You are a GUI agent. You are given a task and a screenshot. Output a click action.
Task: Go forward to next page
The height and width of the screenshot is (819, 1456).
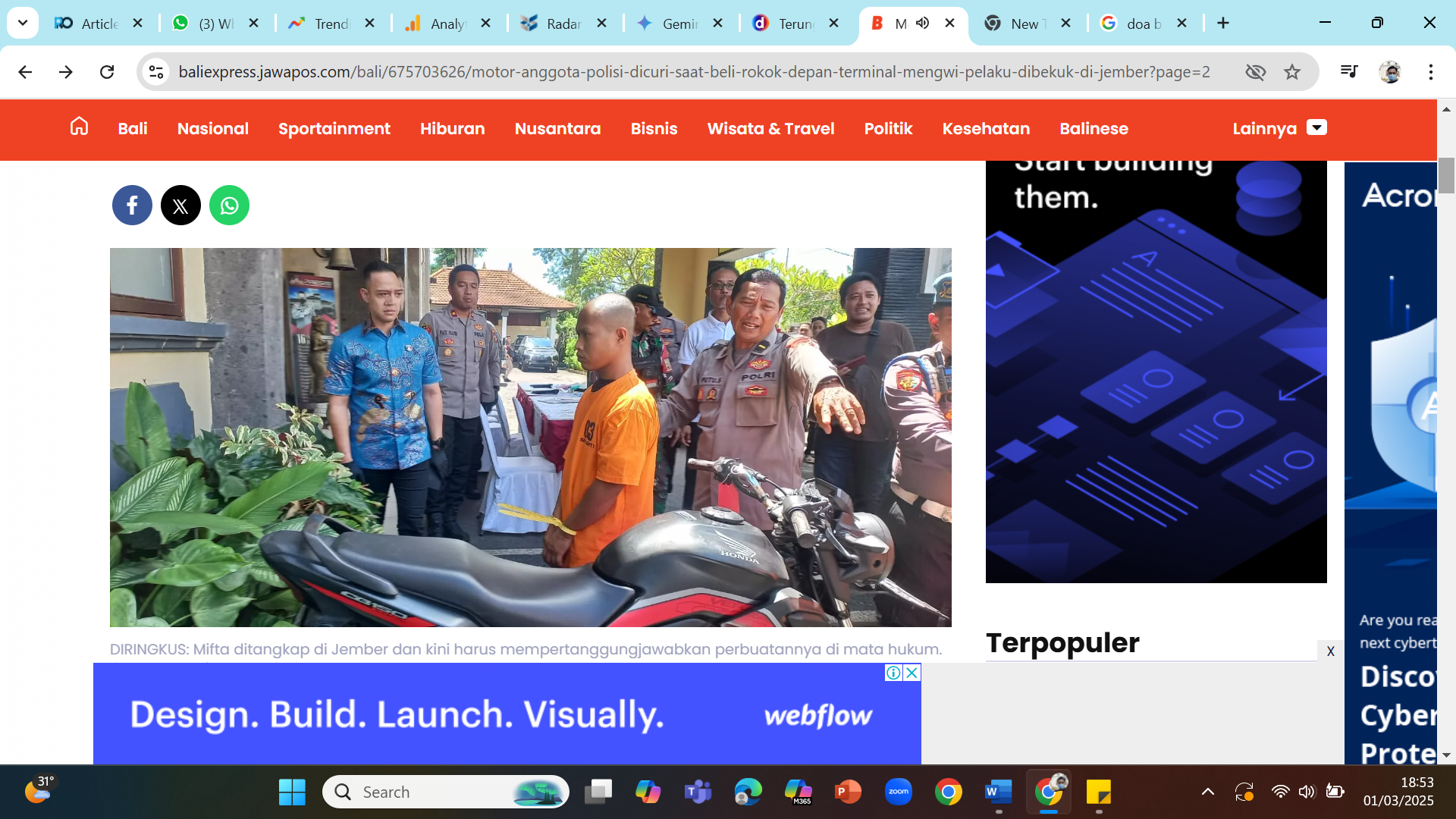pyautogui.click(x=66, y=72)
